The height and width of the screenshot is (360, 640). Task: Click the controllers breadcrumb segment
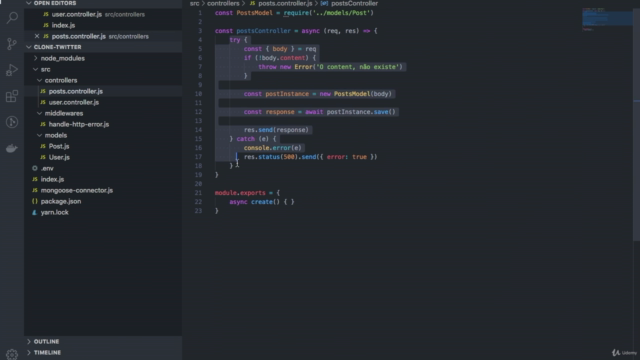click(223, 3)
